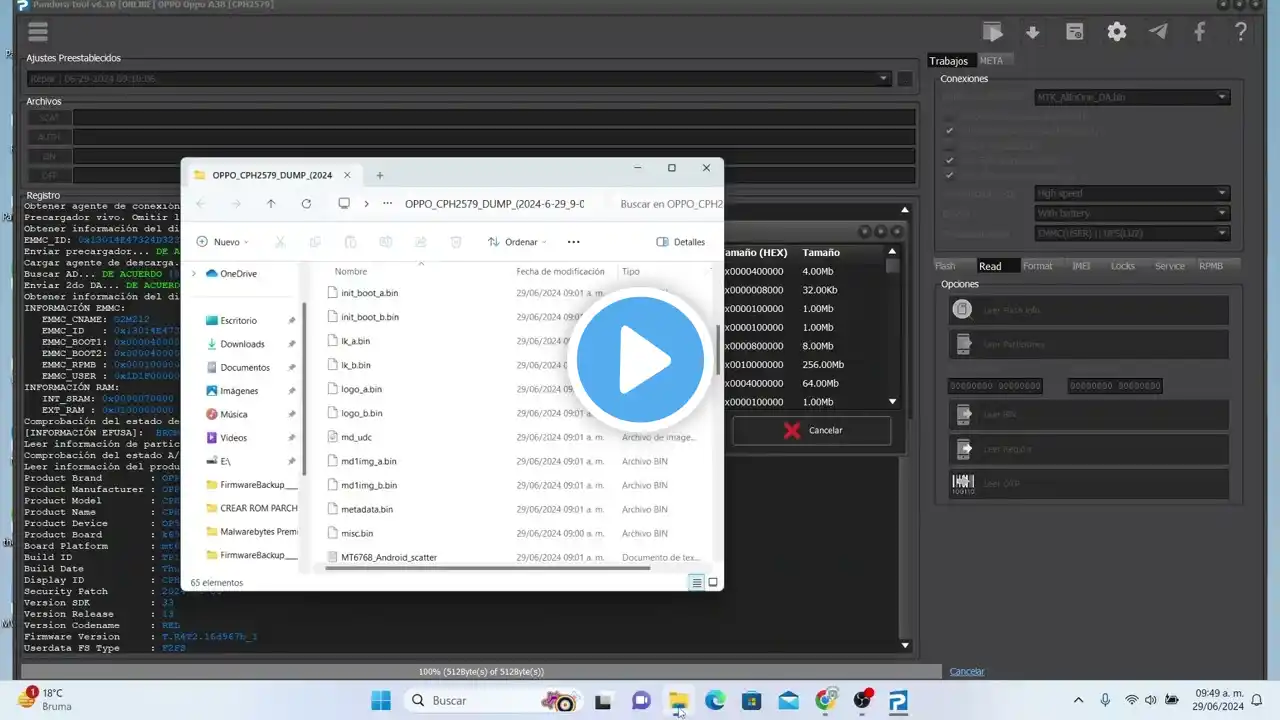Open the With battery dropdown
This screenshot has height=720, width=1280.
tap(1132, 213)
